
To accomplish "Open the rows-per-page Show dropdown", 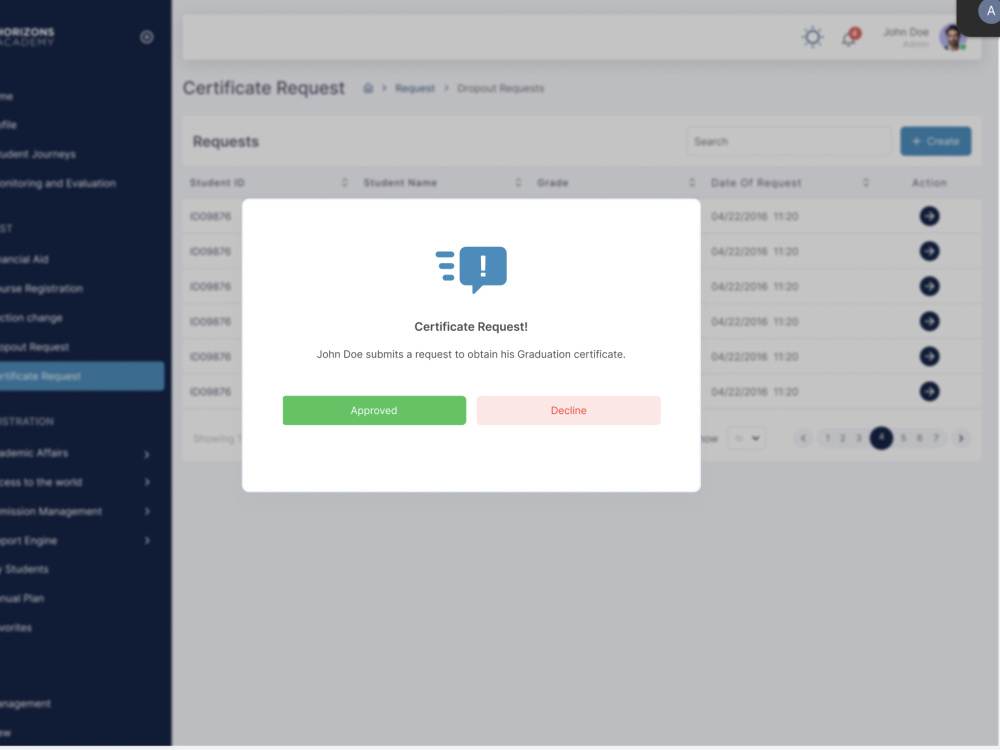I will (x=746, y=438).
